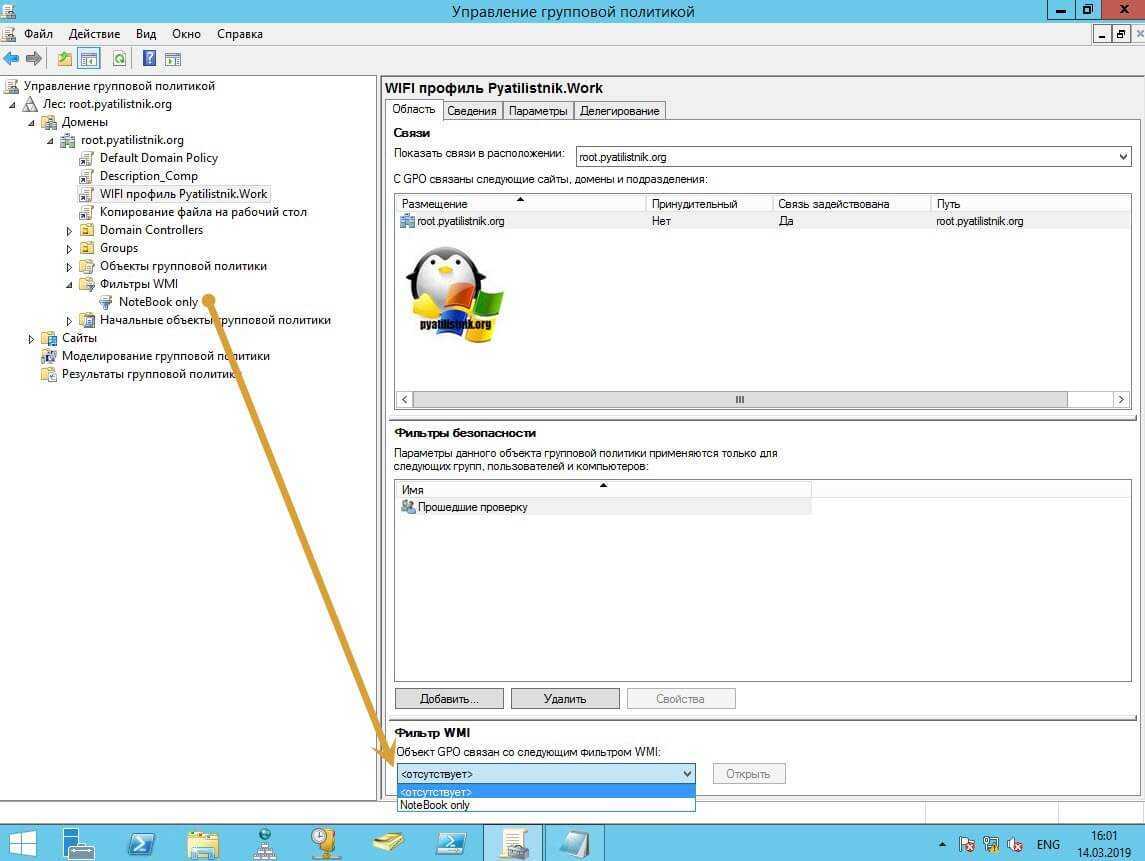Open the Help question mark icon
Image resolution: width=1145 pixels, height=861 pixels.
(149, 59)
